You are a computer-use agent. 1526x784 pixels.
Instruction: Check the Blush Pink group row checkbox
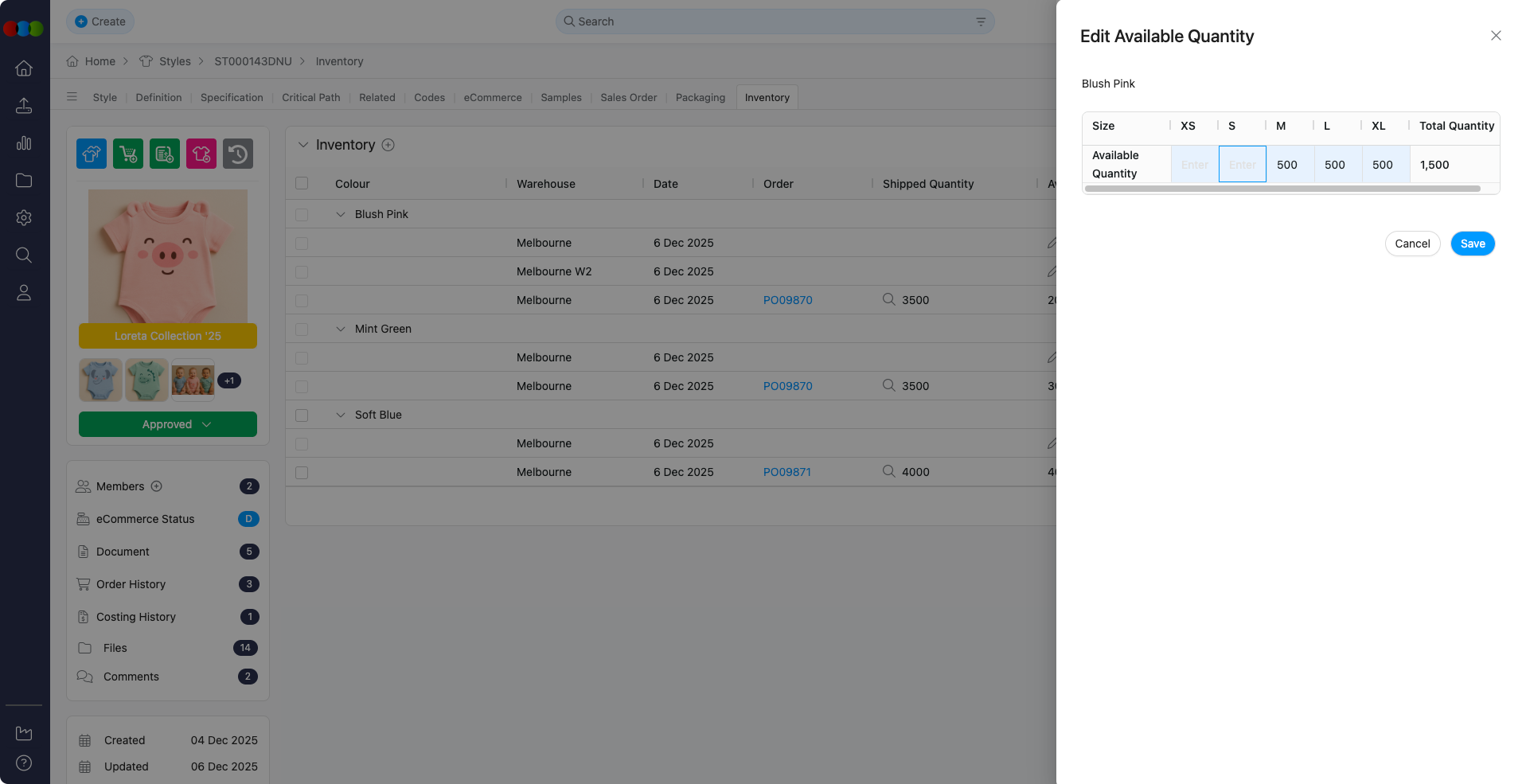302,215
